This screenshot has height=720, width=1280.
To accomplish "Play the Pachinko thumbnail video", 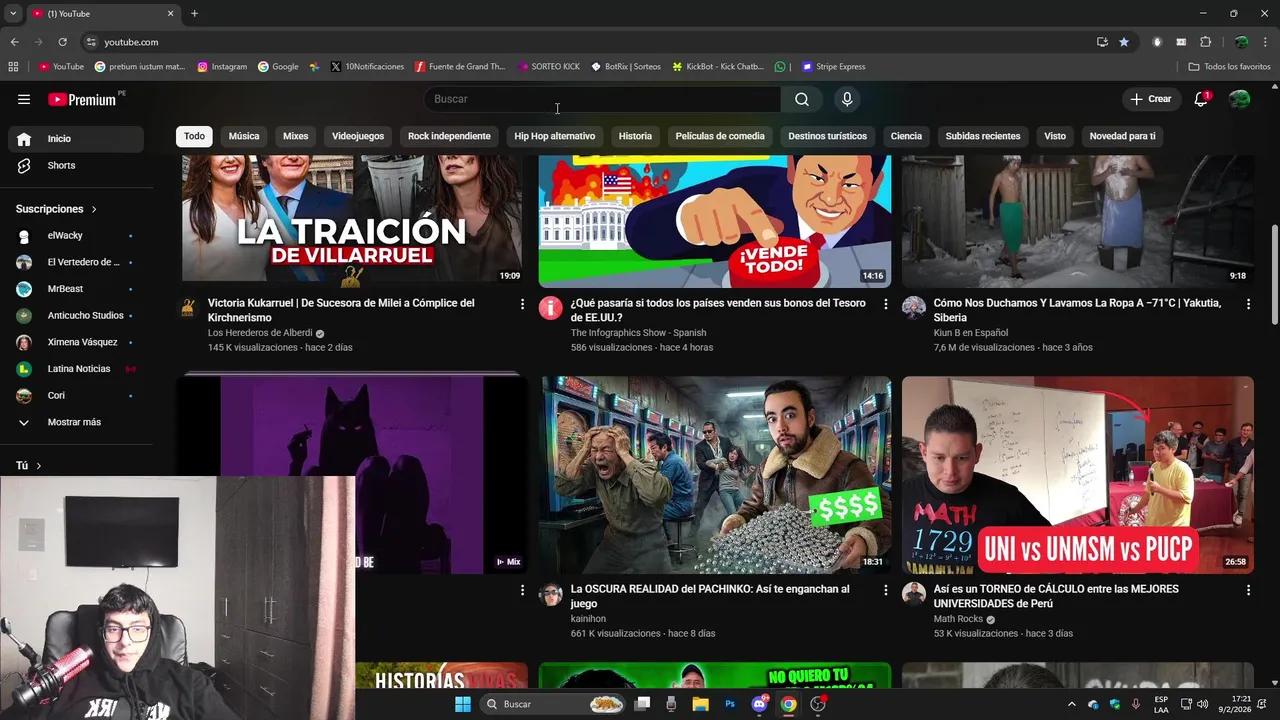I will (x=715, y=475).
